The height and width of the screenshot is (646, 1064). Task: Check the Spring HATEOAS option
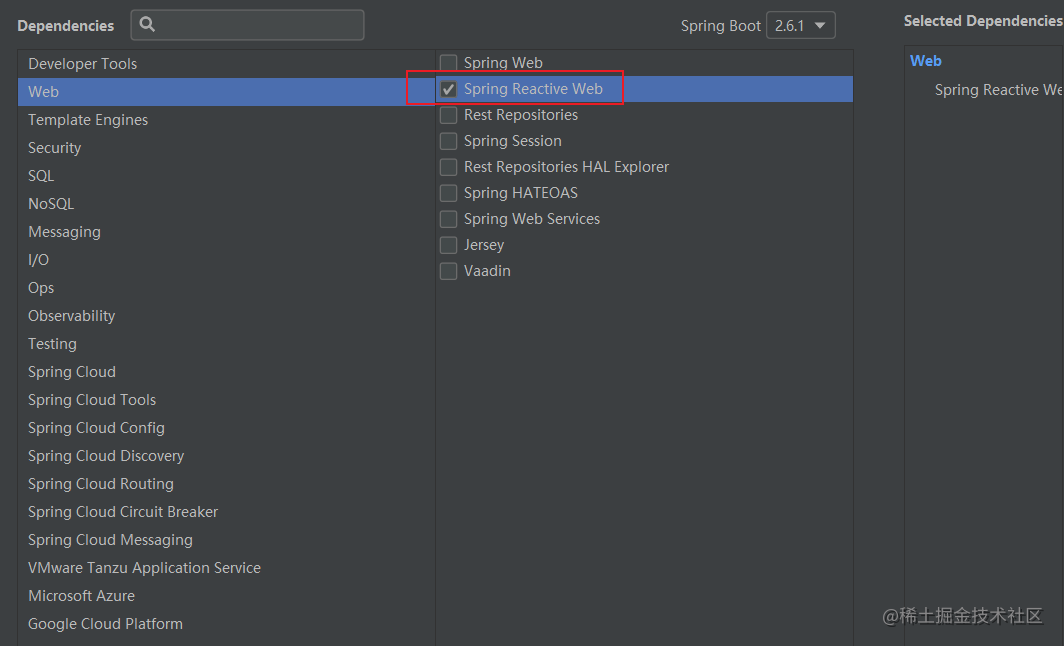(x=449, y=193)
